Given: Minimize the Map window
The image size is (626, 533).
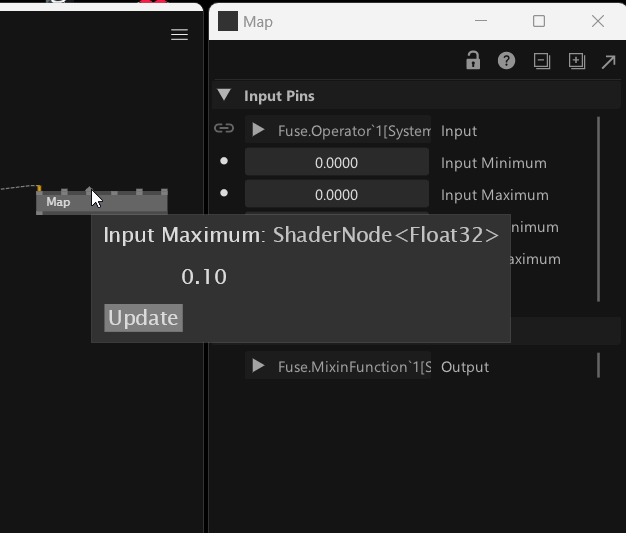Looking at the screenshot, I should (481, 21).
